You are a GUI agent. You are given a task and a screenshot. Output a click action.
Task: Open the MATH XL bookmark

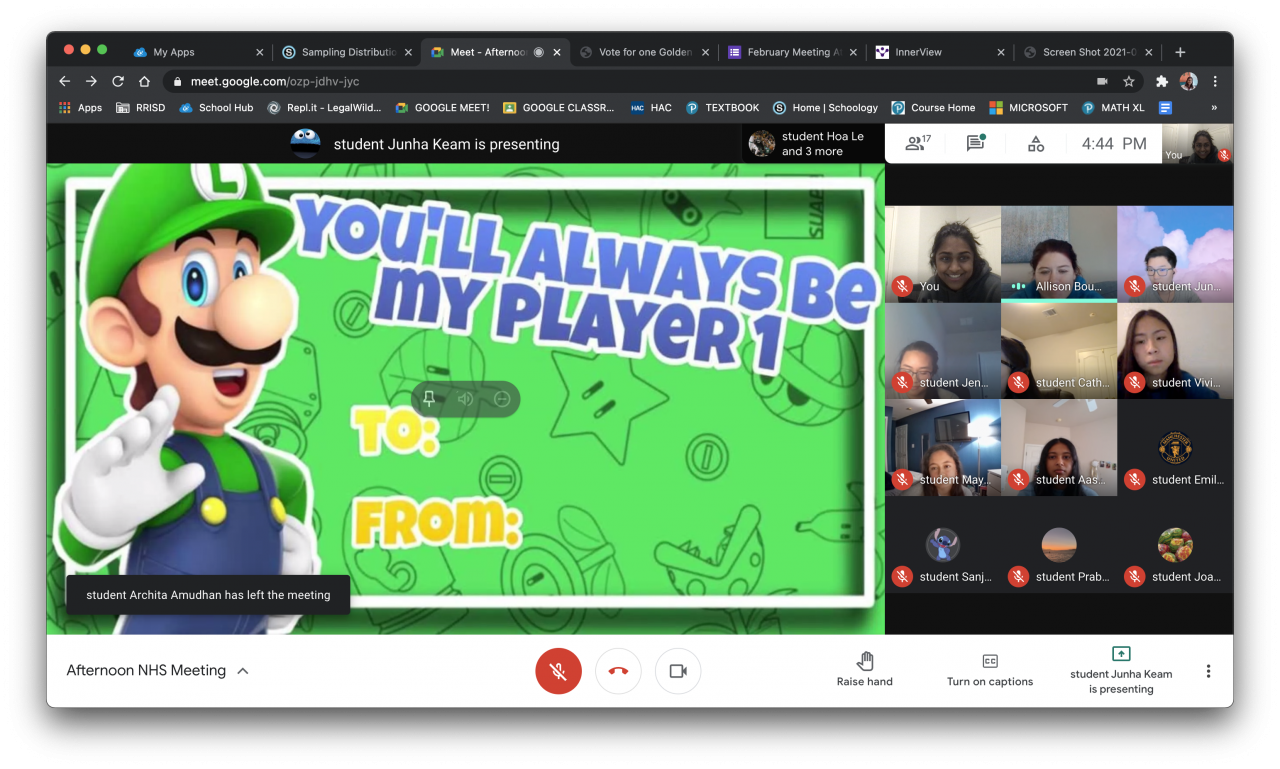[1112, 108]
